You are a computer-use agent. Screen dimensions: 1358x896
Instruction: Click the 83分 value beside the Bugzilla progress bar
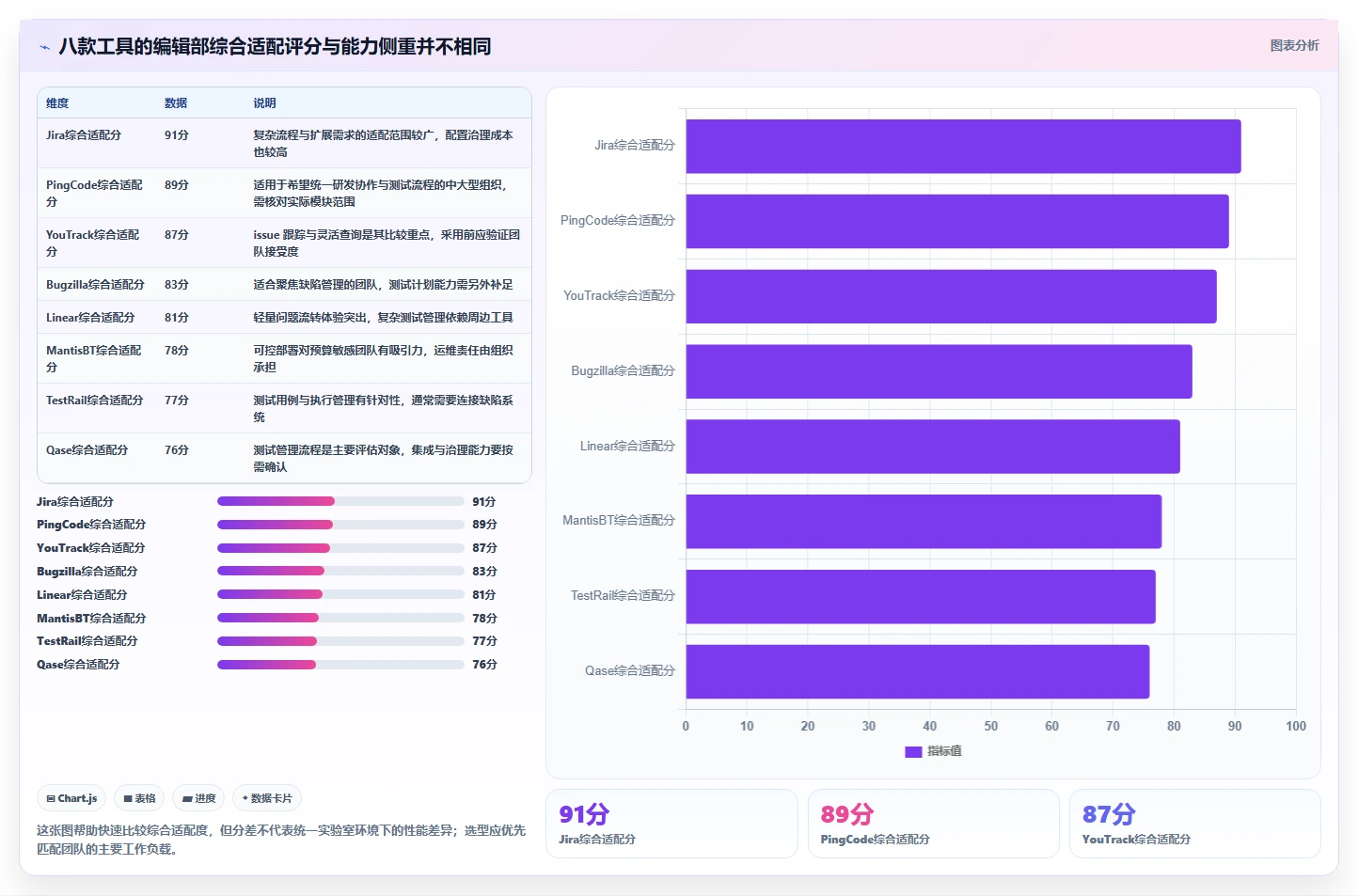(x=484, y=572)
